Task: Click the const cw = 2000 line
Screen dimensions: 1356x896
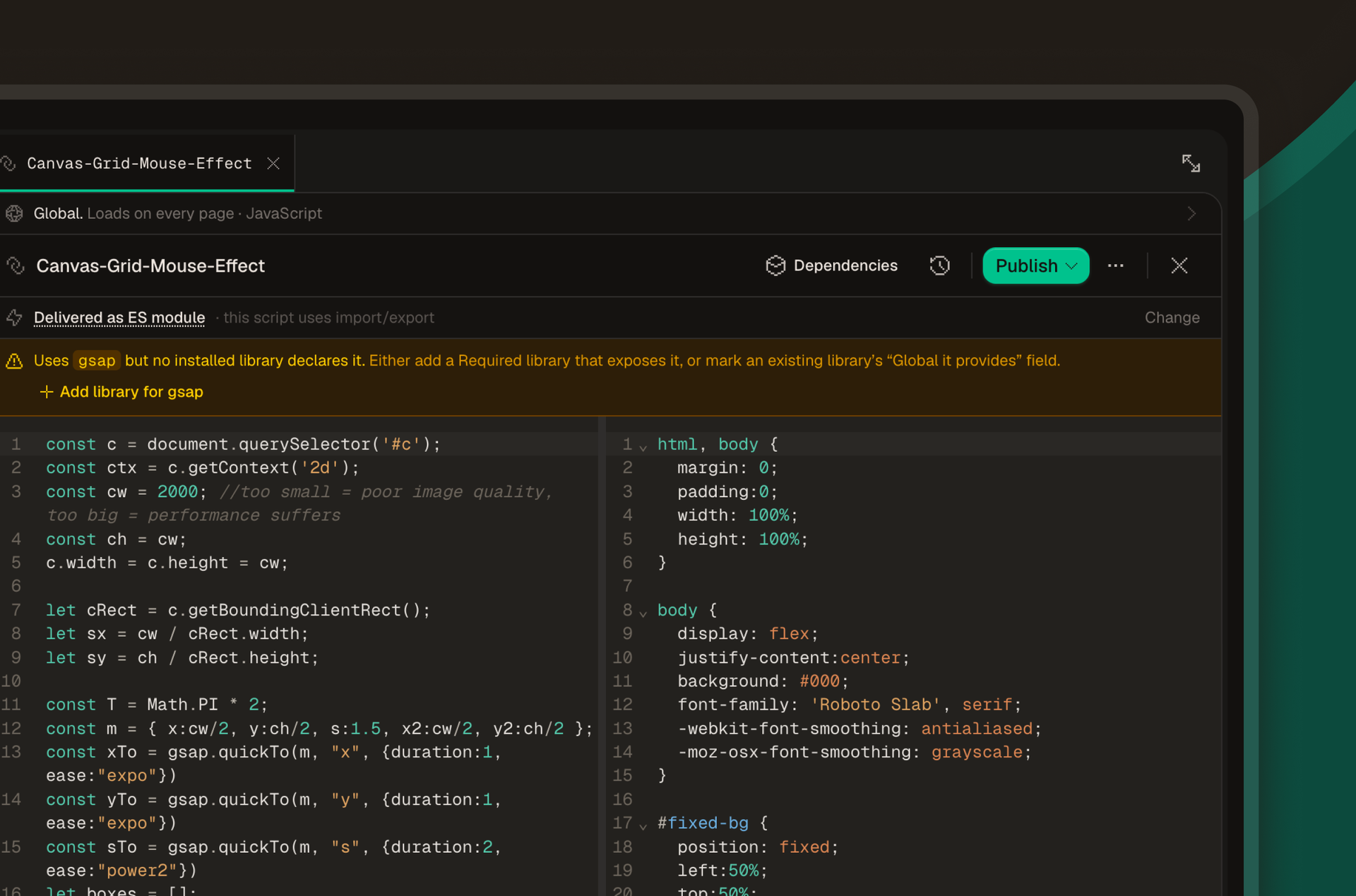Action: pos(299,503)
